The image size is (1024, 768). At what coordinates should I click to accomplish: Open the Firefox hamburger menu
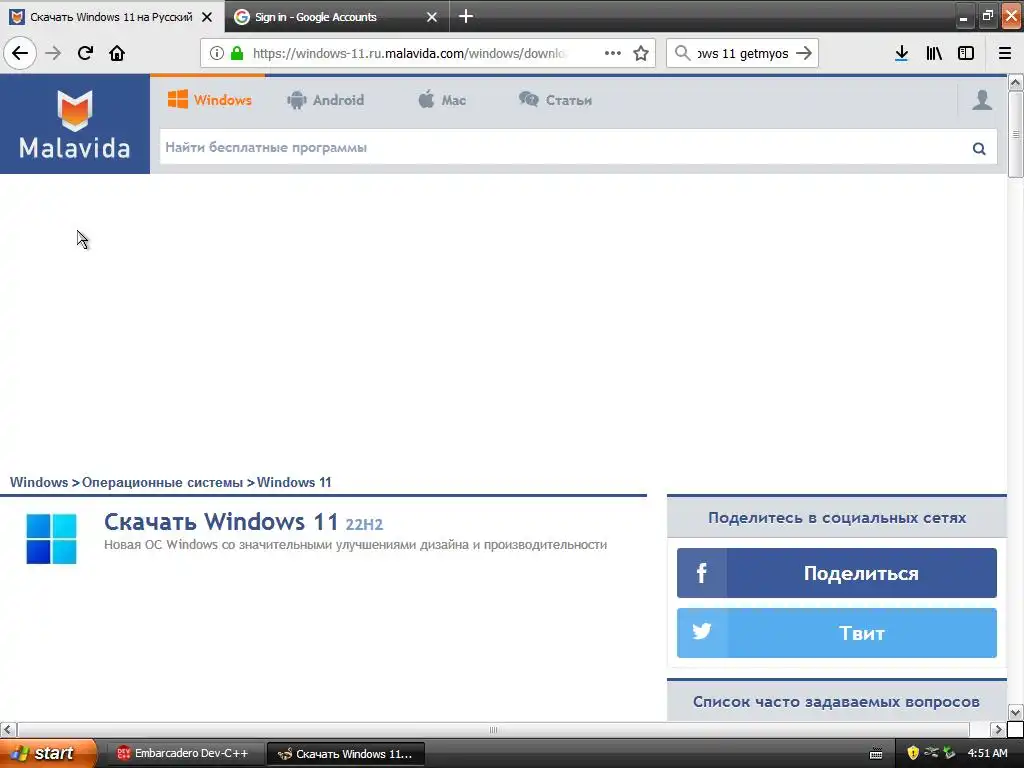(x=1005, y=53)
